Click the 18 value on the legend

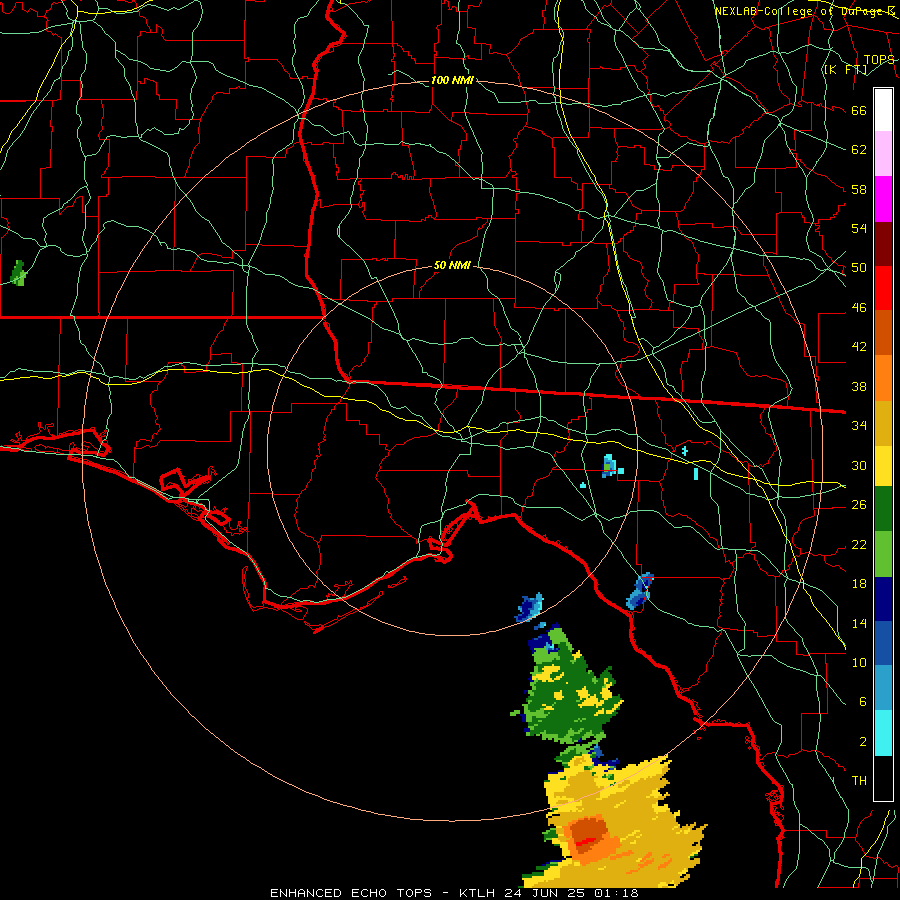[x=859, y=584]
